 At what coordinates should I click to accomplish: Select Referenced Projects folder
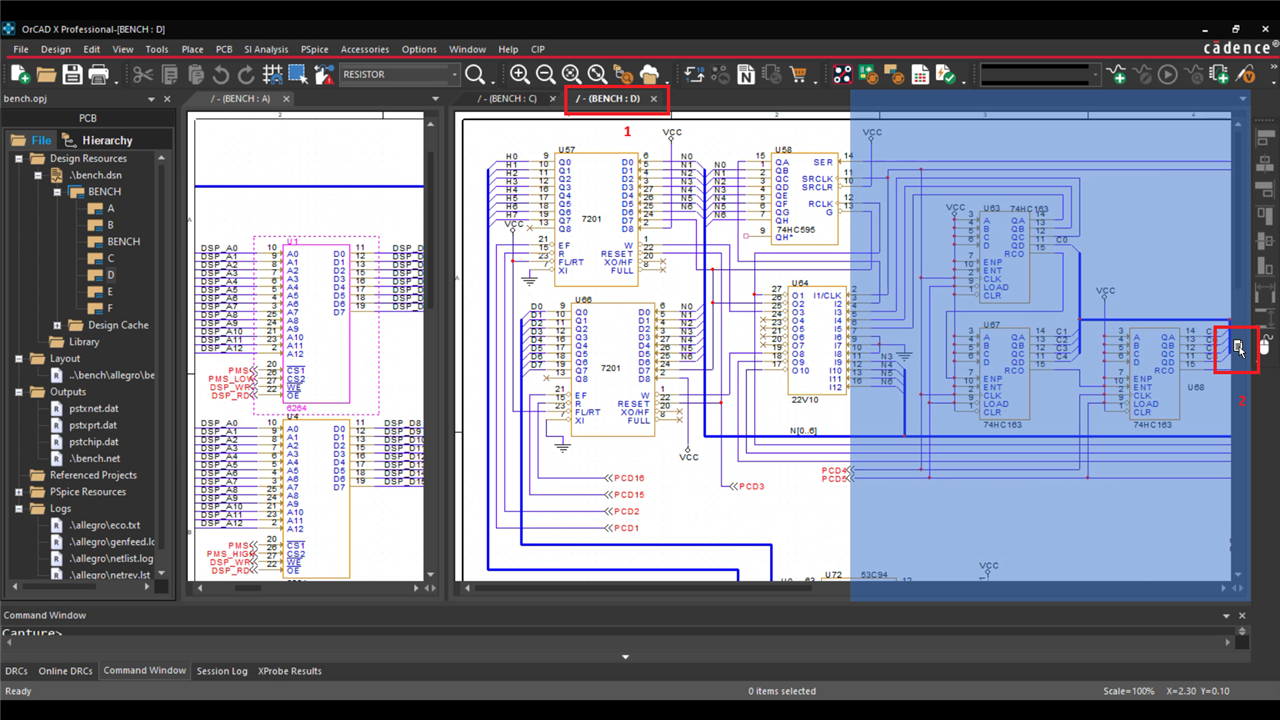pos(93,475)
